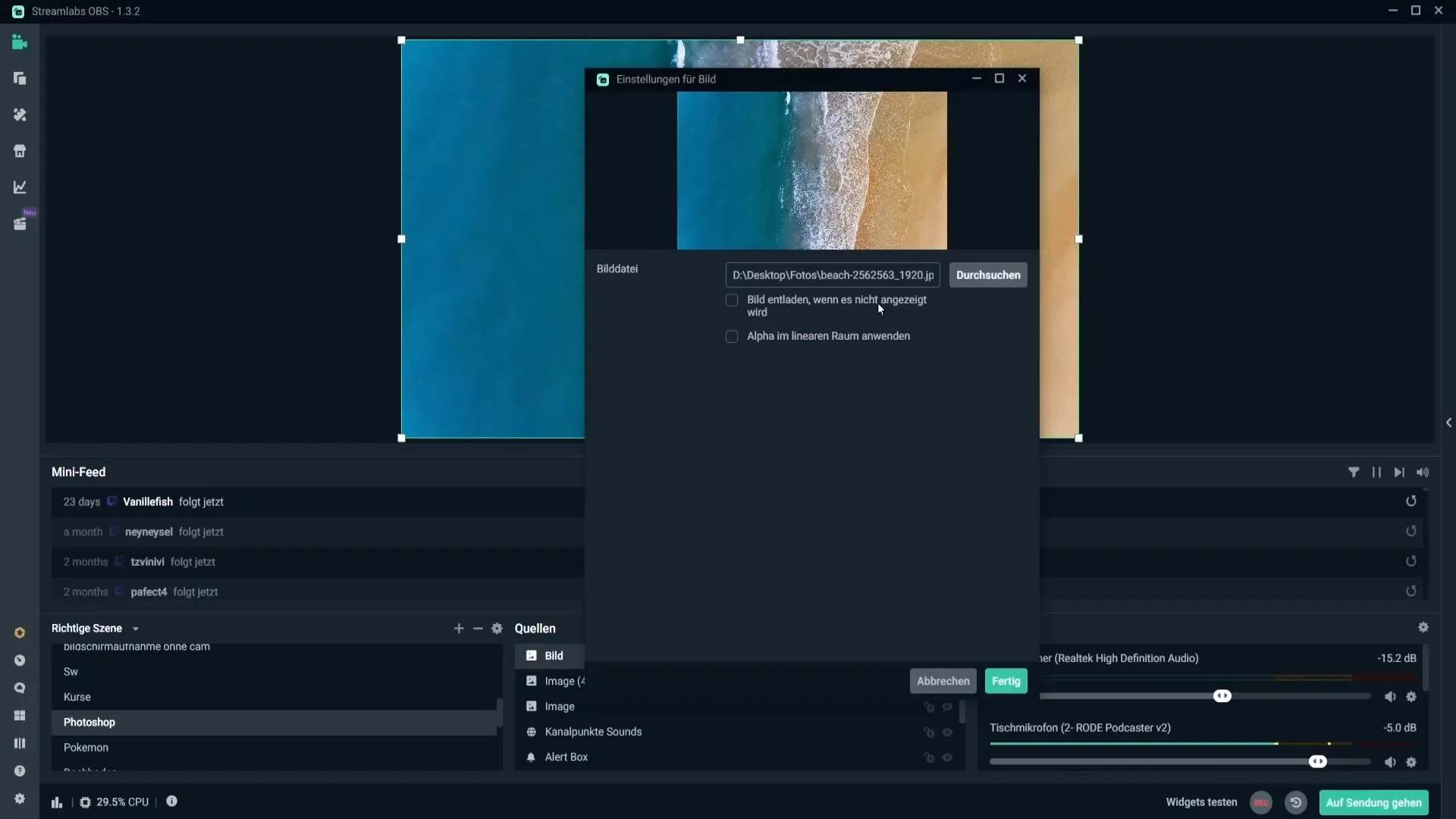This screenshot has height=819, width=1456.
Task: Open Tischmikrofon source settings gear
Action: pyautogui.click(x=1411, y=763)
